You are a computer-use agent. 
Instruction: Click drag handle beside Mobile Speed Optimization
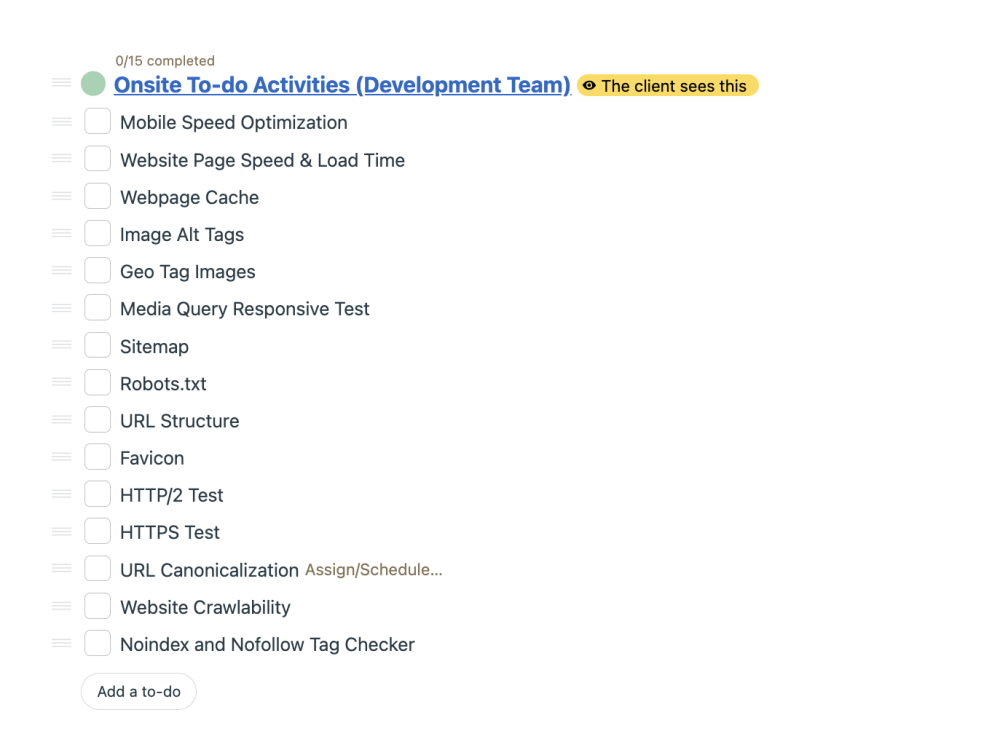[62, 121]
